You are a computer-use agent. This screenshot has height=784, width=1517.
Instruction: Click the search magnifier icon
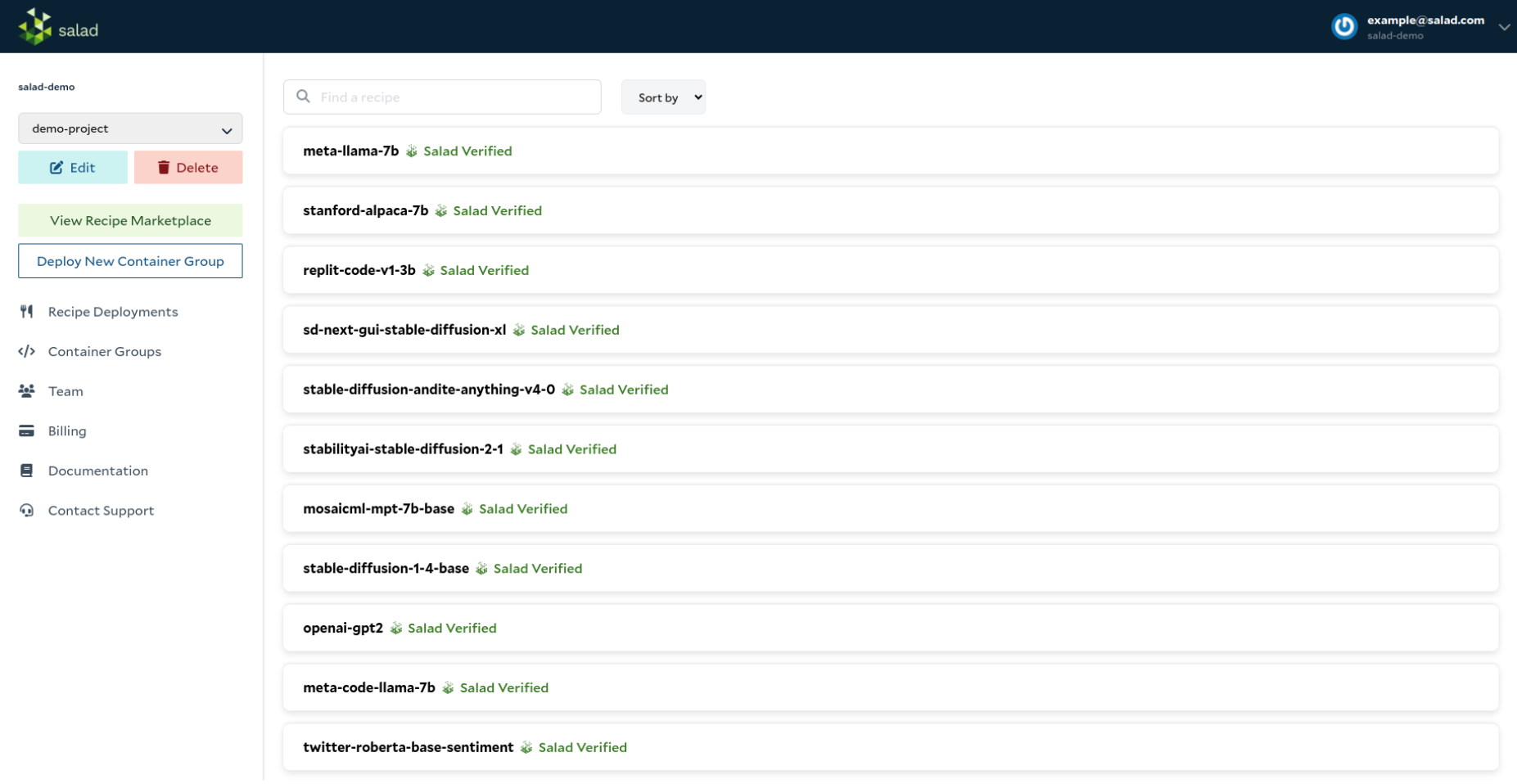[x=303, y=97]
